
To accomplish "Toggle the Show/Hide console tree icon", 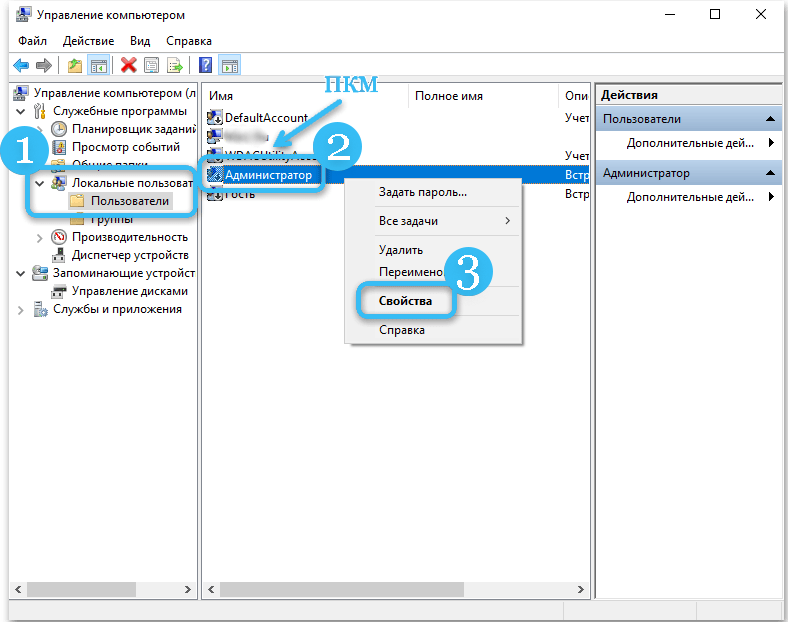I will [99, 66].
